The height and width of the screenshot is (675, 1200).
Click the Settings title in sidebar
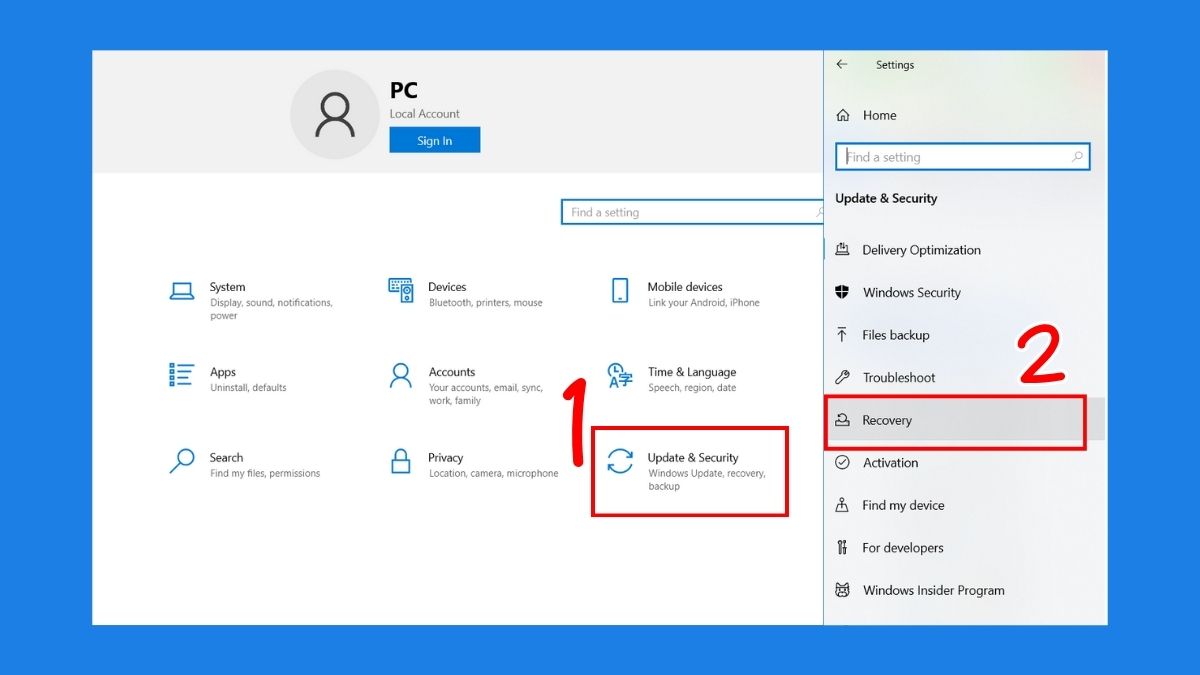(x=895, y=65)
